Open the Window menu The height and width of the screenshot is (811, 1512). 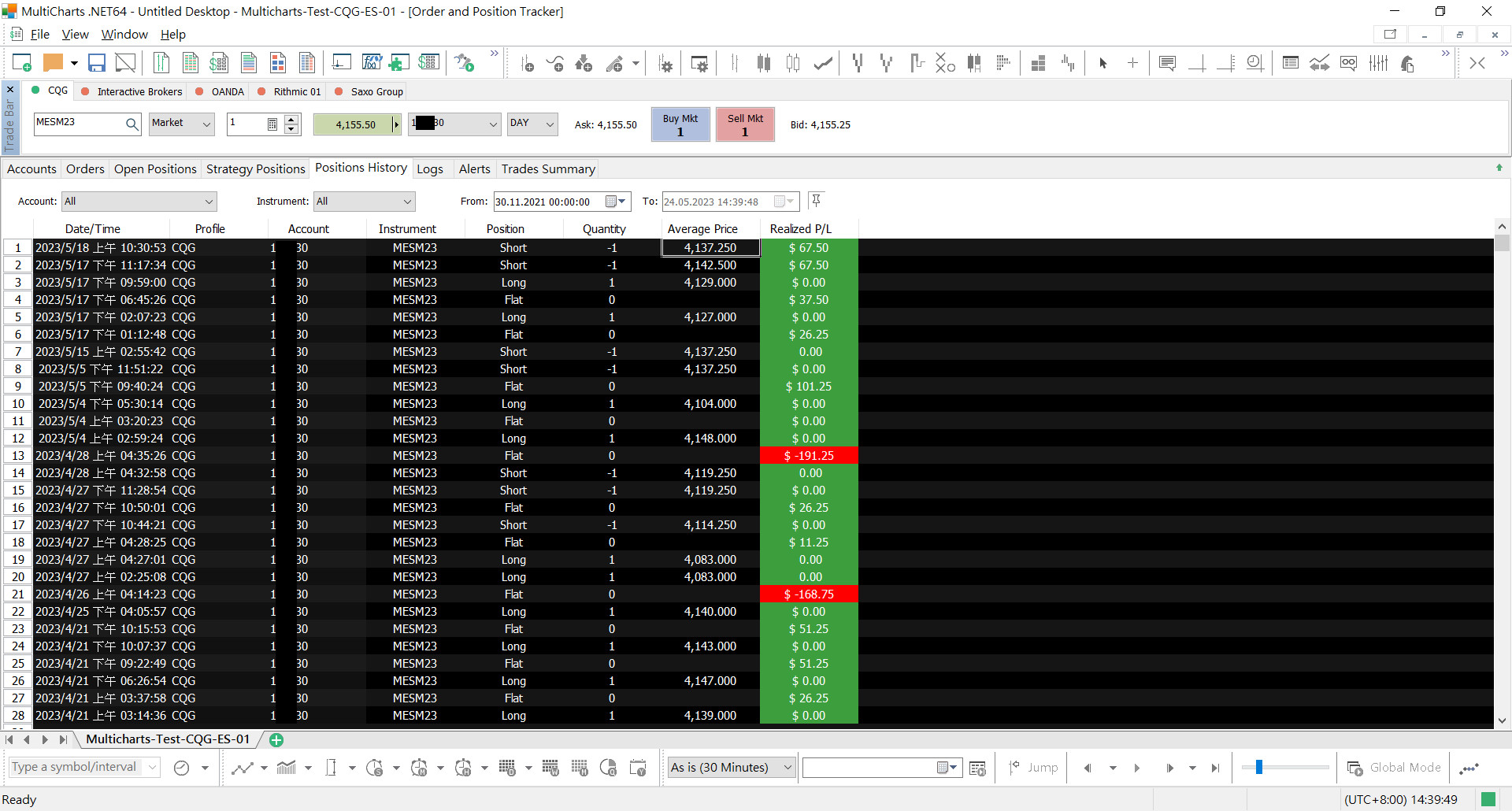124,34
